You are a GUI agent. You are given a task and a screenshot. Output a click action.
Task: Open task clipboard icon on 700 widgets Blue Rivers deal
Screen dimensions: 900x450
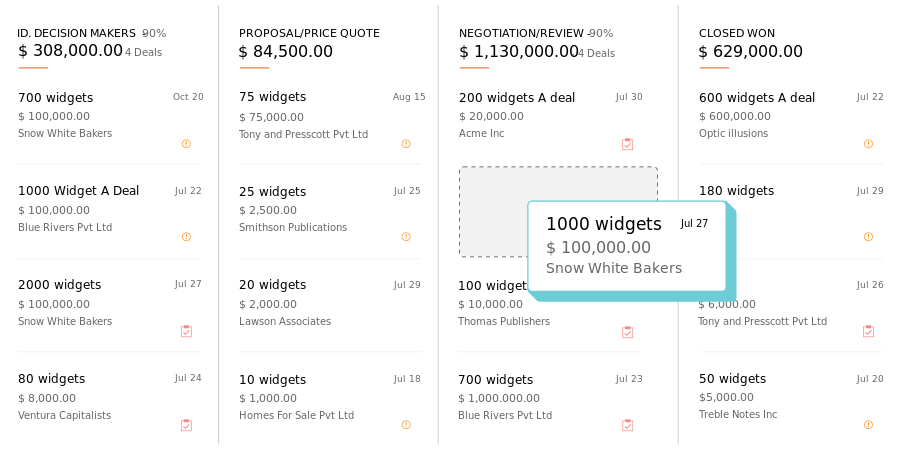(x=627, y=425)
